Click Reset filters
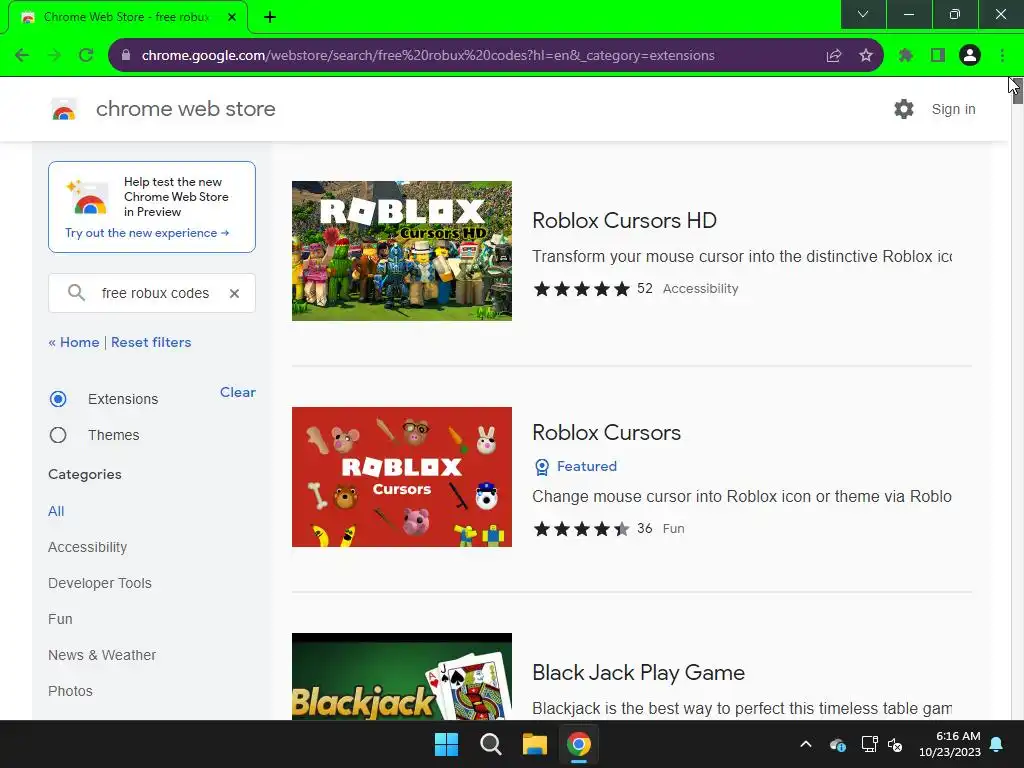The height and width of the screenshot is (768, 1024). [151, 342]
